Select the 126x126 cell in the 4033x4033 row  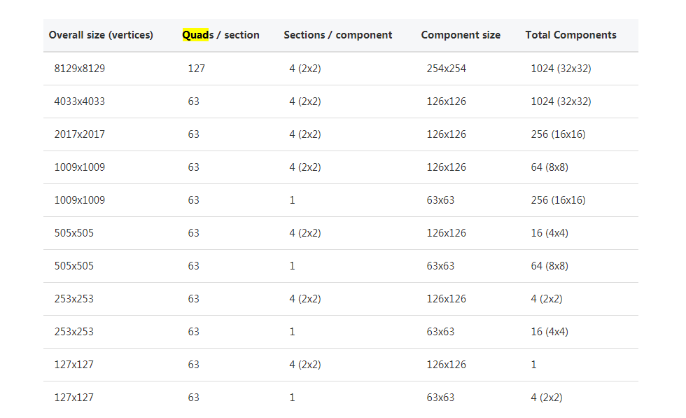(x=446, y=101)
